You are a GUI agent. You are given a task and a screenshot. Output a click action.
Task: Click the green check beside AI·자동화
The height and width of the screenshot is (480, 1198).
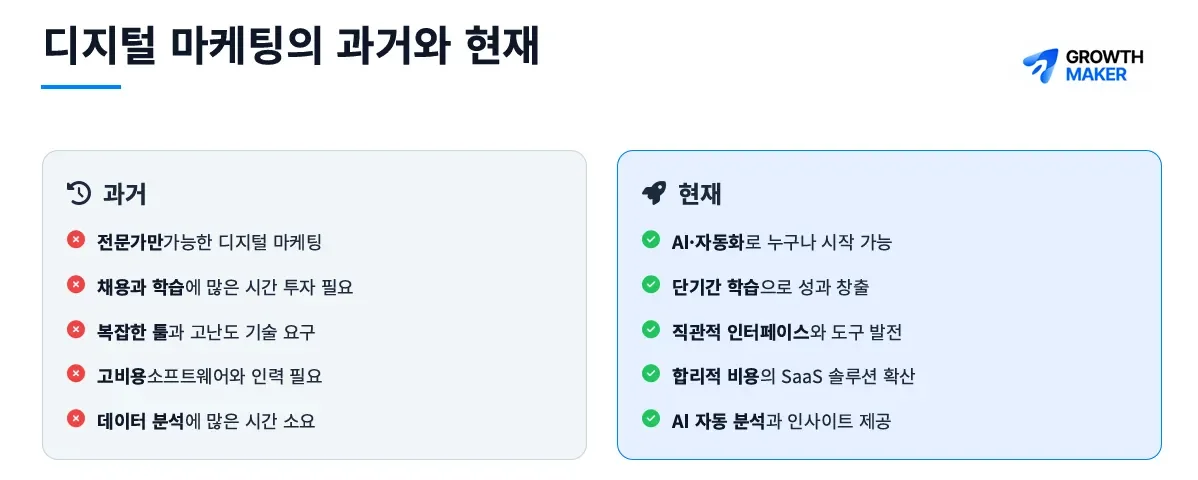click(x=651, y=240)
